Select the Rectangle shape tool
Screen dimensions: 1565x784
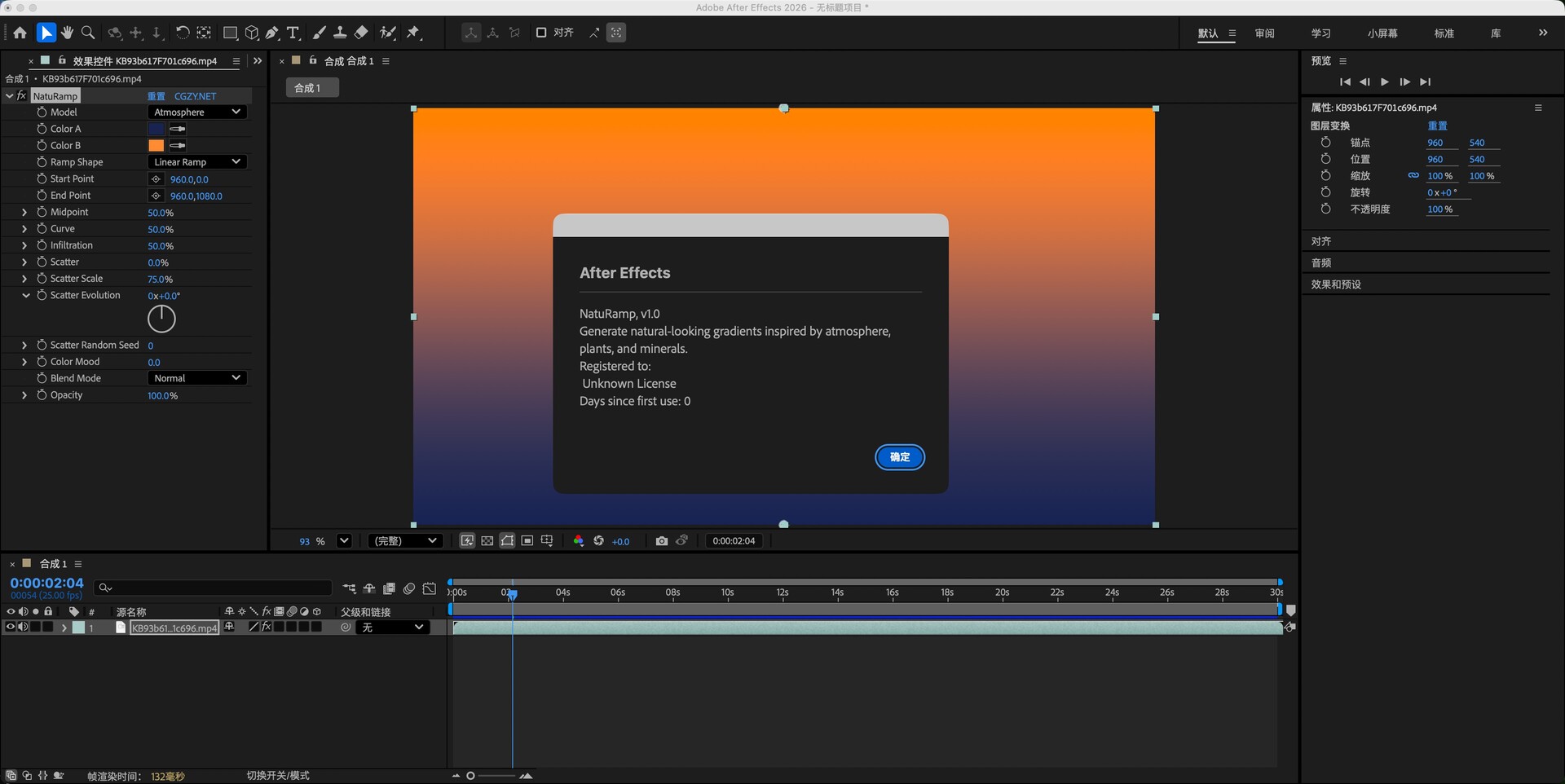click(230, 33)
